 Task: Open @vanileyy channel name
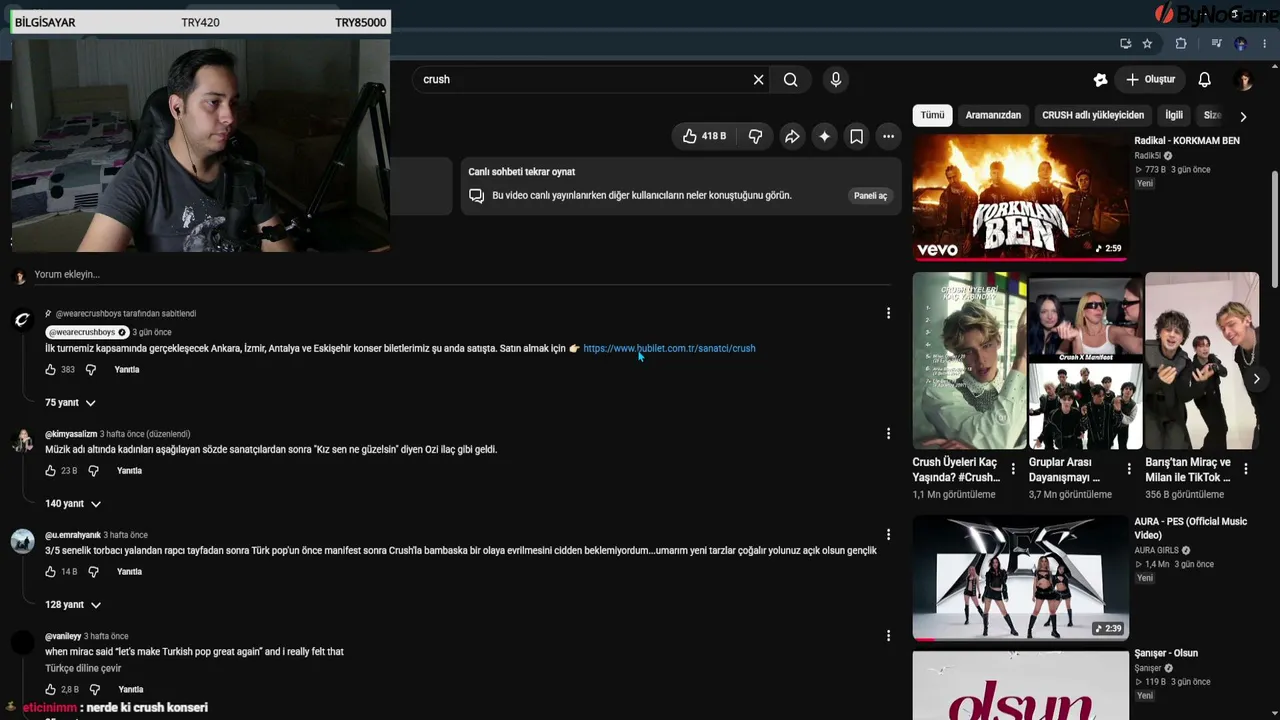[x=63, y=636]
